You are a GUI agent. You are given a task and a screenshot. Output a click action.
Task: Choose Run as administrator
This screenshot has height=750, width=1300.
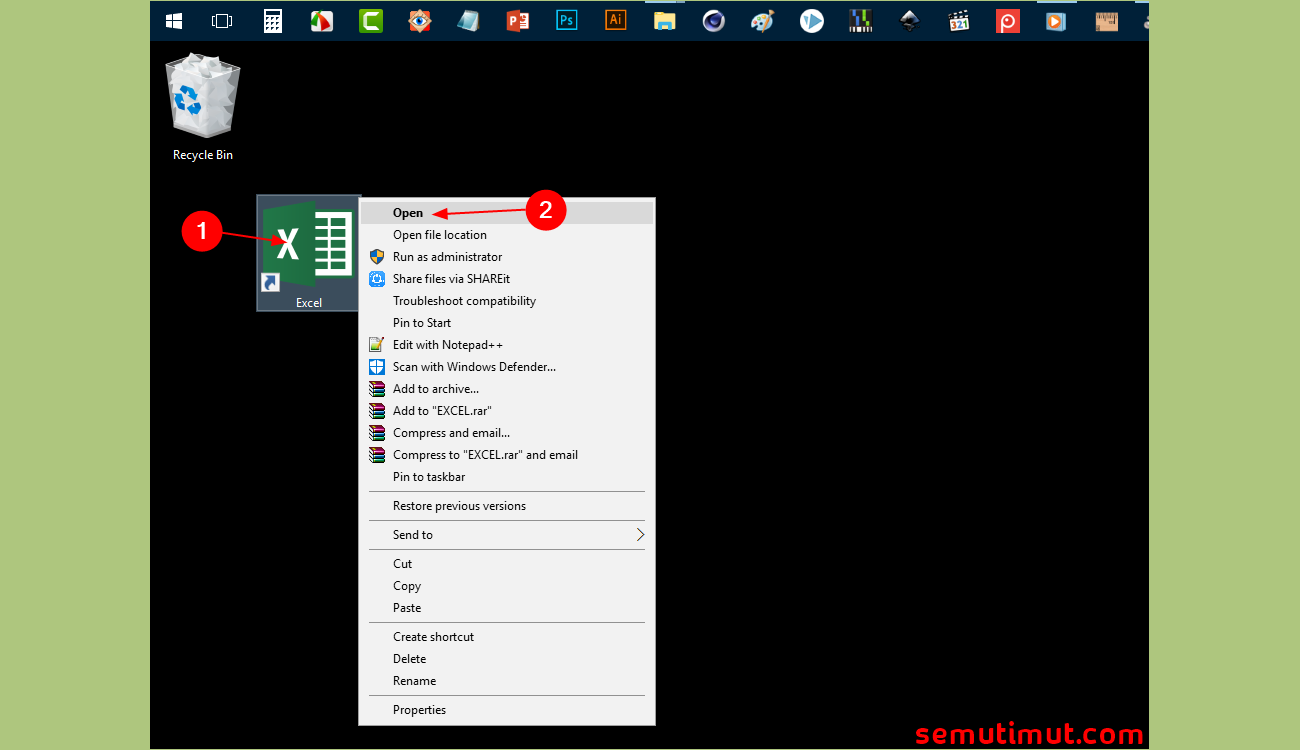[x=507, y=257]
